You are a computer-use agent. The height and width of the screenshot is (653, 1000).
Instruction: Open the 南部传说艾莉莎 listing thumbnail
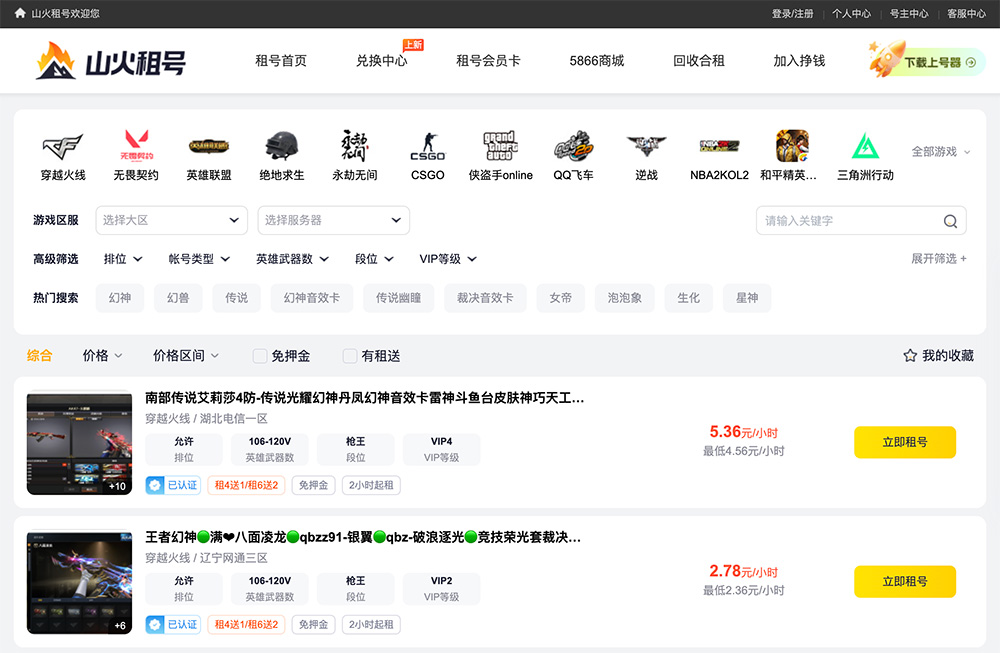click(x=79, y=443)
